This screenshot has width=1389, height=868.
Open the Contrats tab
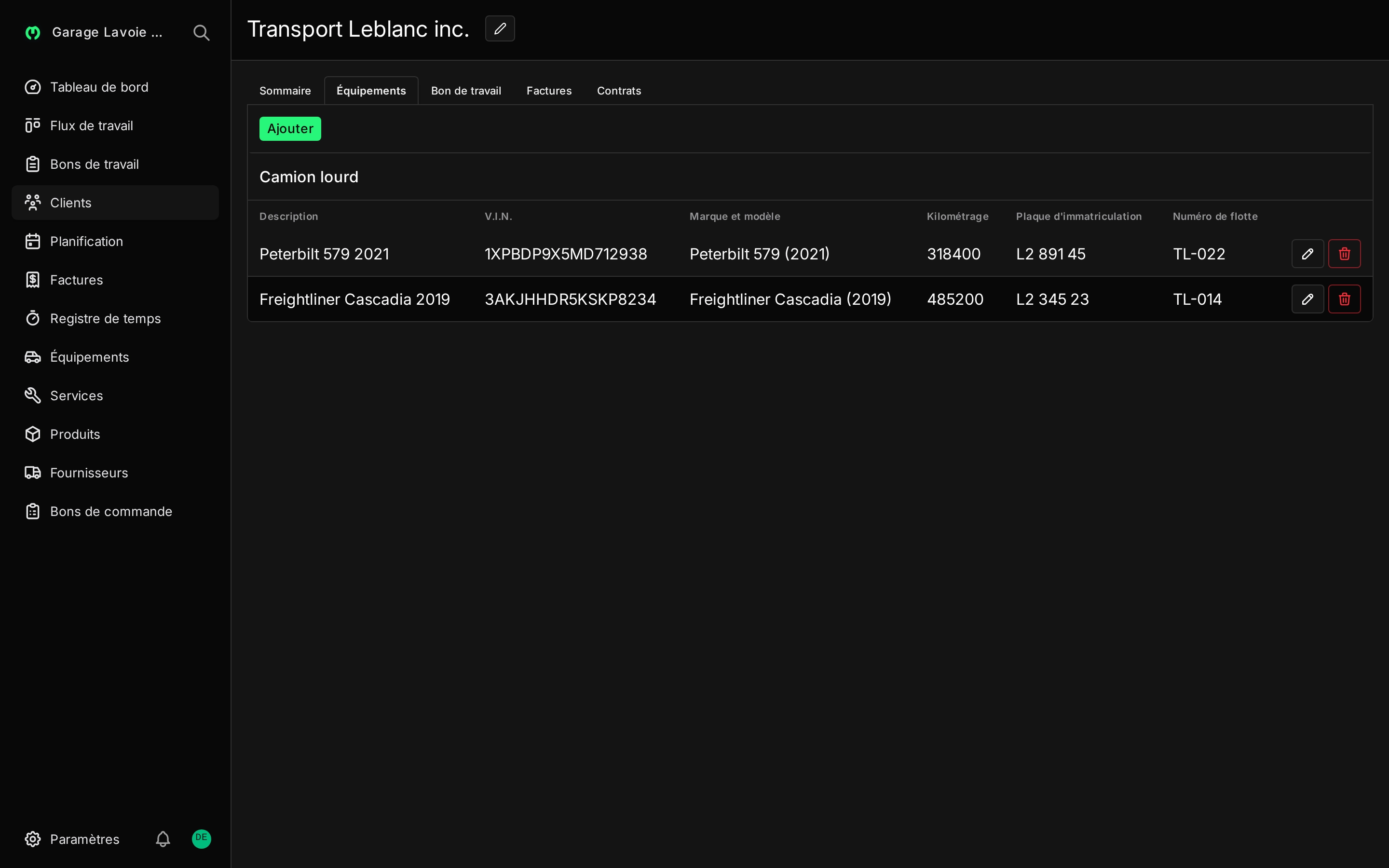[x=619, y=91]
